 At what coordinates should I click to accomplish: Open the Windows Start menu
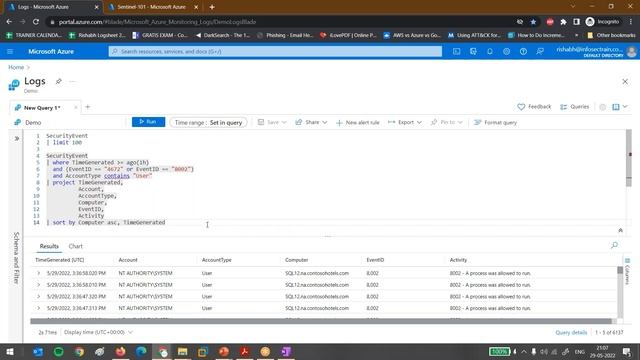[10, 351]
